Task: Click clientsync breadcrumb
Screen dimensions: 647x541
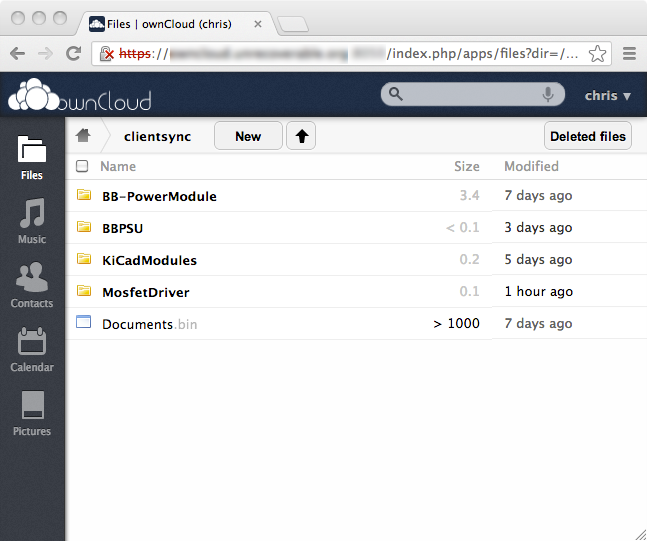Action: pyautogui.click(x=157, y=136)
